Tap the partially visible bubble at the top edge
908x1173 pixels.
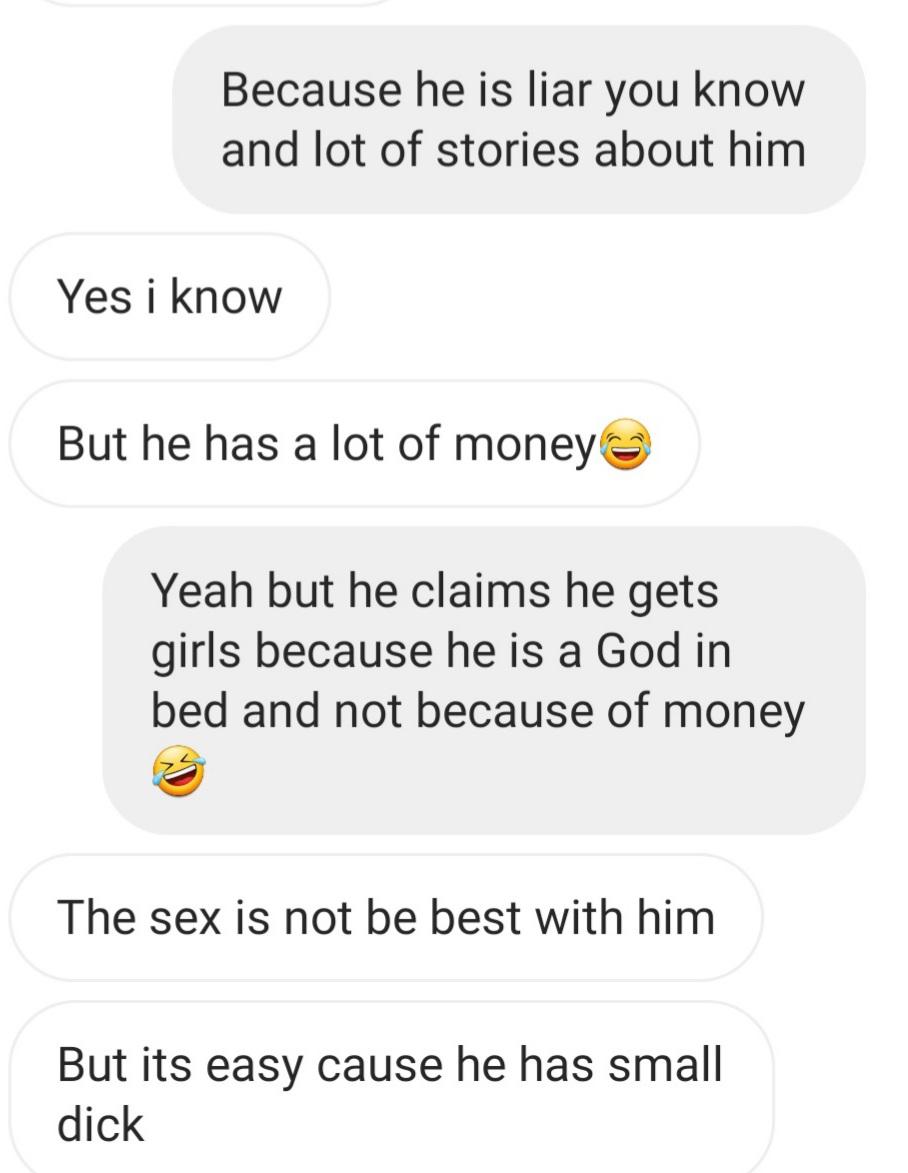(217, 2)
